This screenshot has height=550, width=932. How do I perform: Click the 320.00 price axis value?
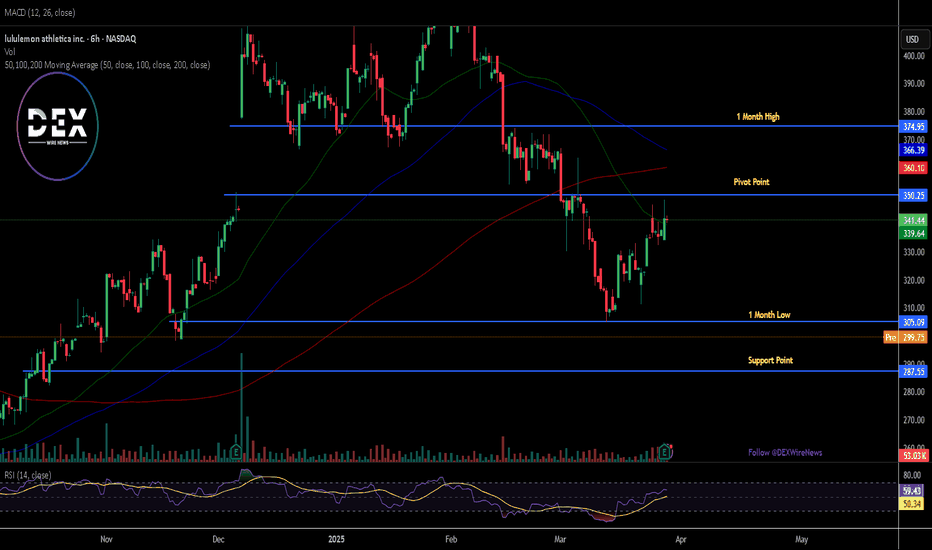click(x=914, y=280)
